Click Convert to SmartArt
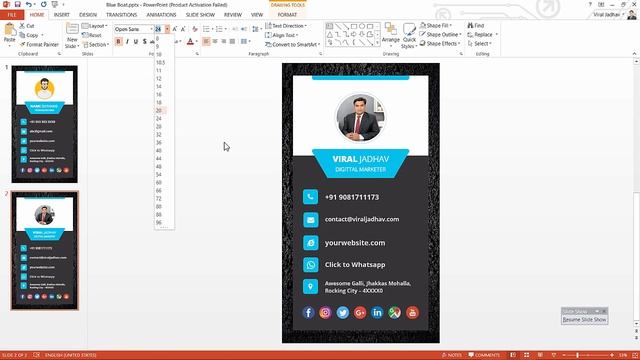 pos(292,44)
